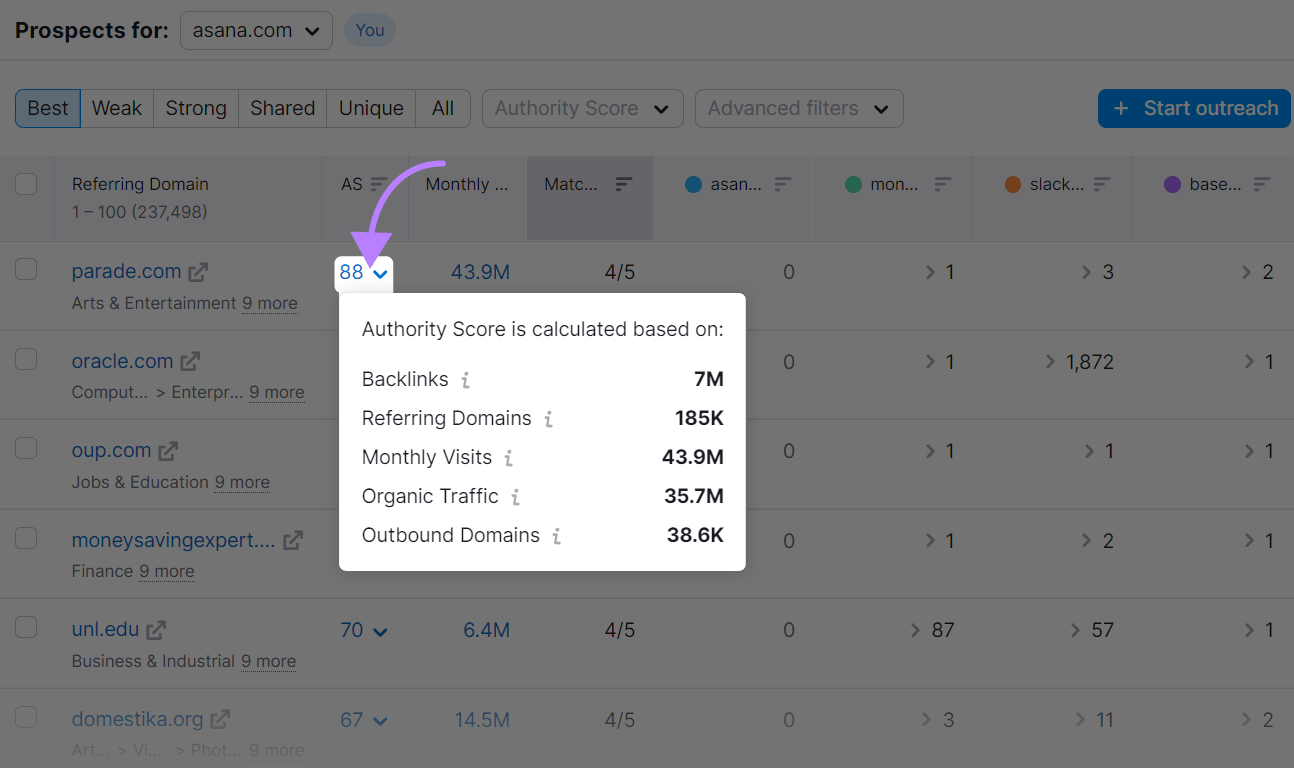Show info icon next to Referring Domains
The width and height of the screenshot is (1294, 768).
(x=548, y=419)
